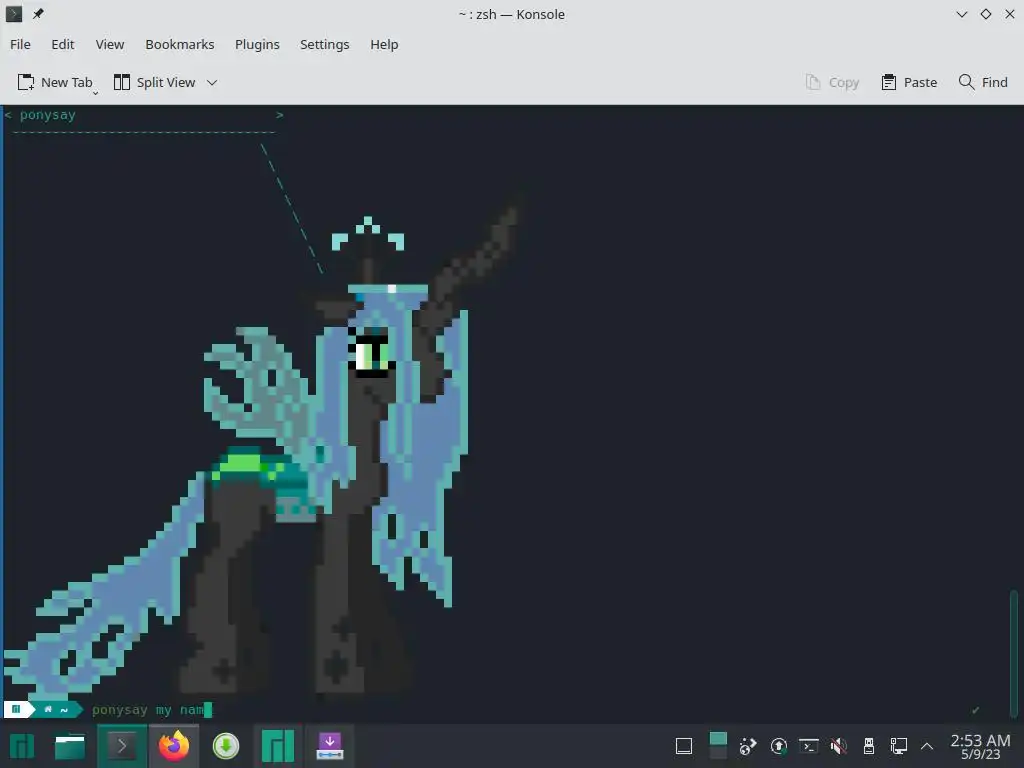The image size is (1024, 768).
Task: Click the removable devices tray icon
Action: pos(869,746)
